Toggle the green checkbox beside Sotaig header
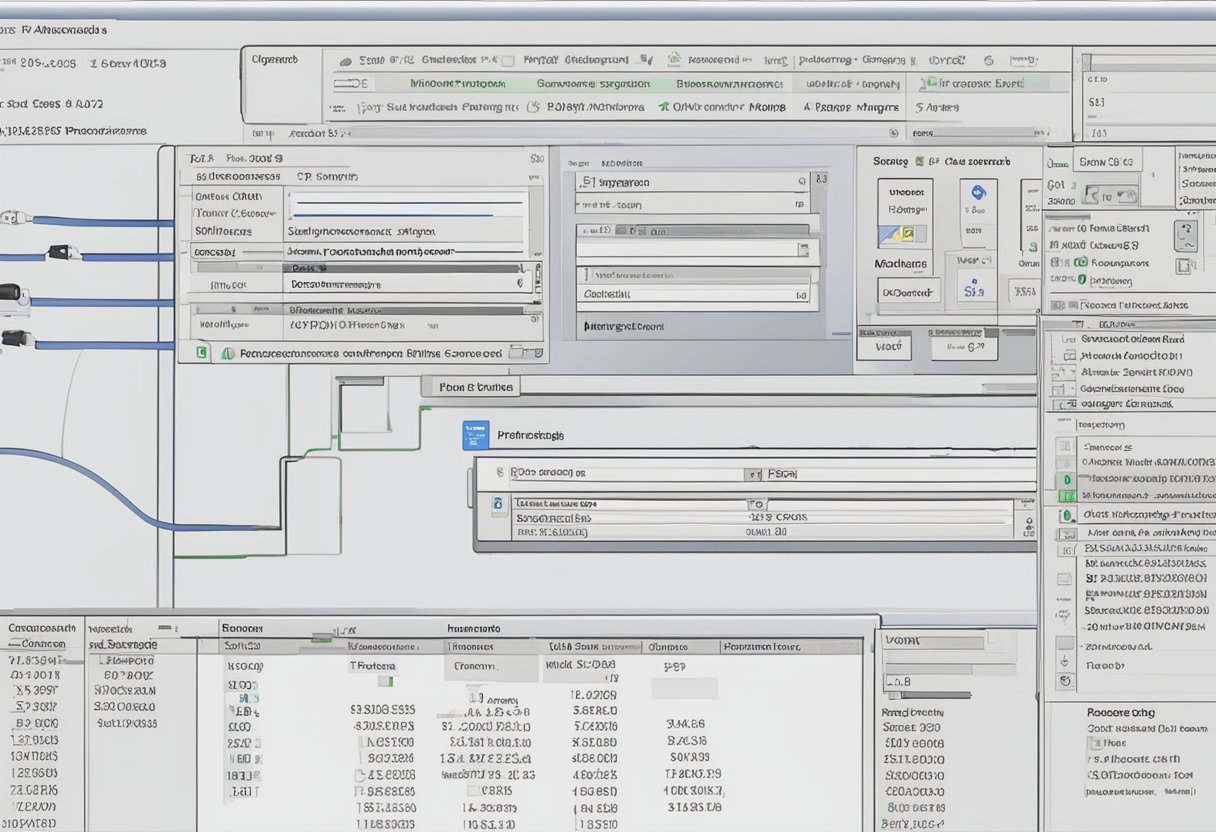 [x=918, y=161]
